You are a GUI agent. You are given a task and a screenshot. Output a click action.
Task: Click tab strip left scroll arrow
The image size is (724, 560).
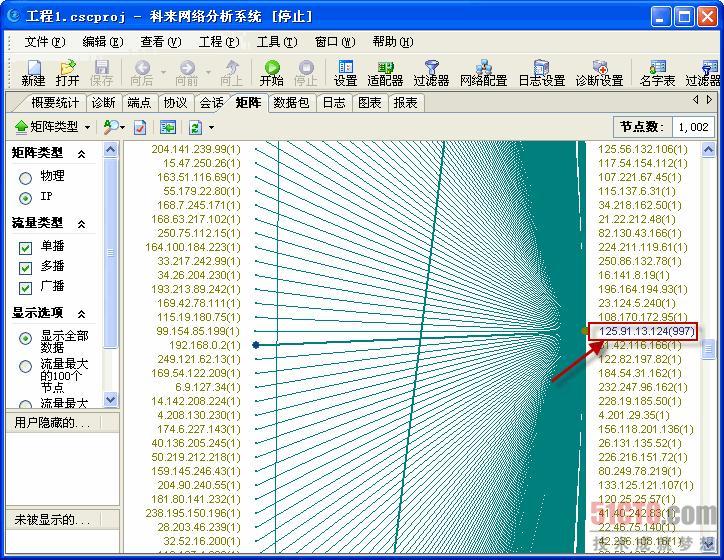click(x=695, y=99)
